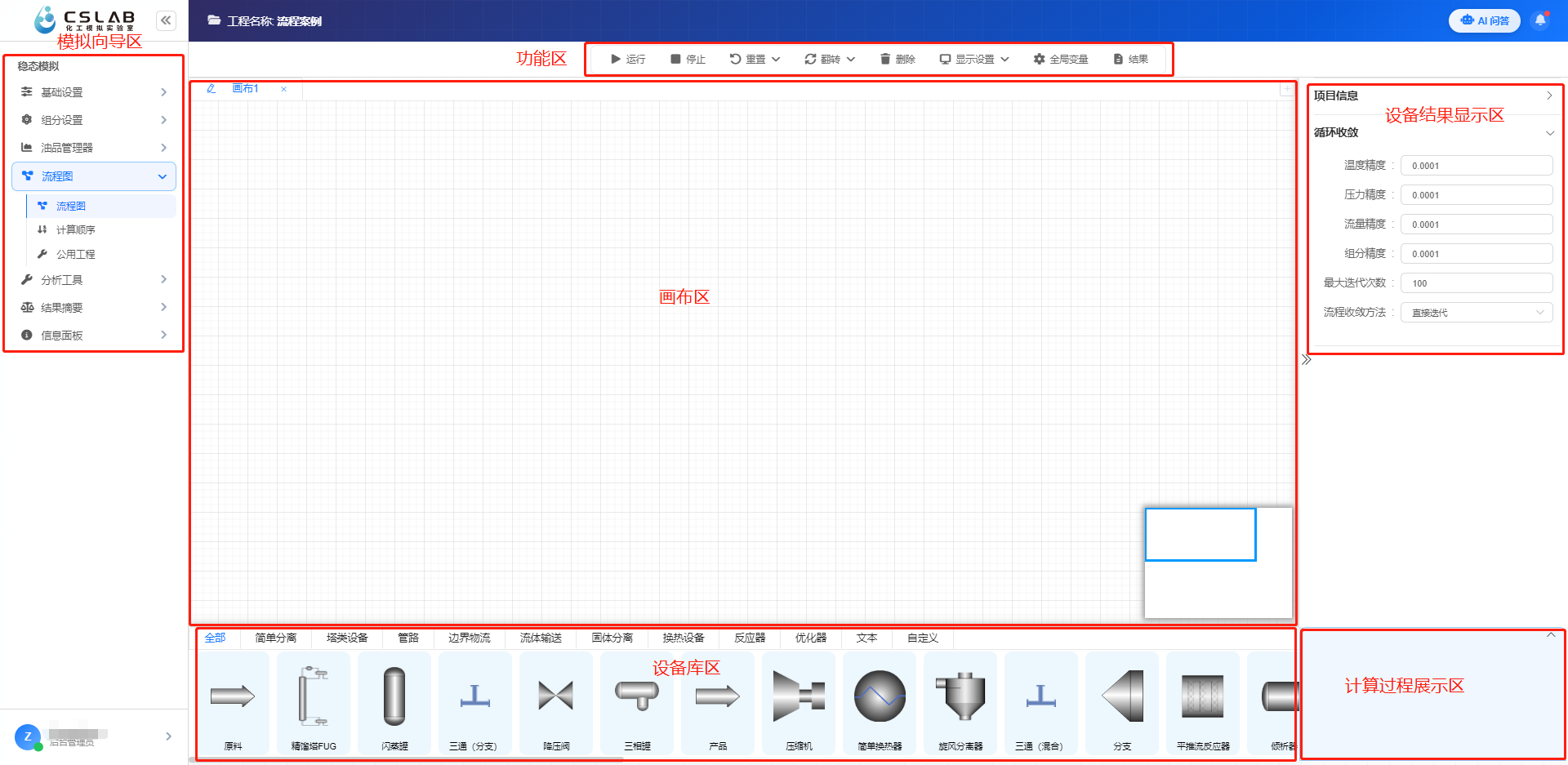Close the 画布1 canvas tab
This screenshot has height=765, width=1568.
(x=283, y=89)
